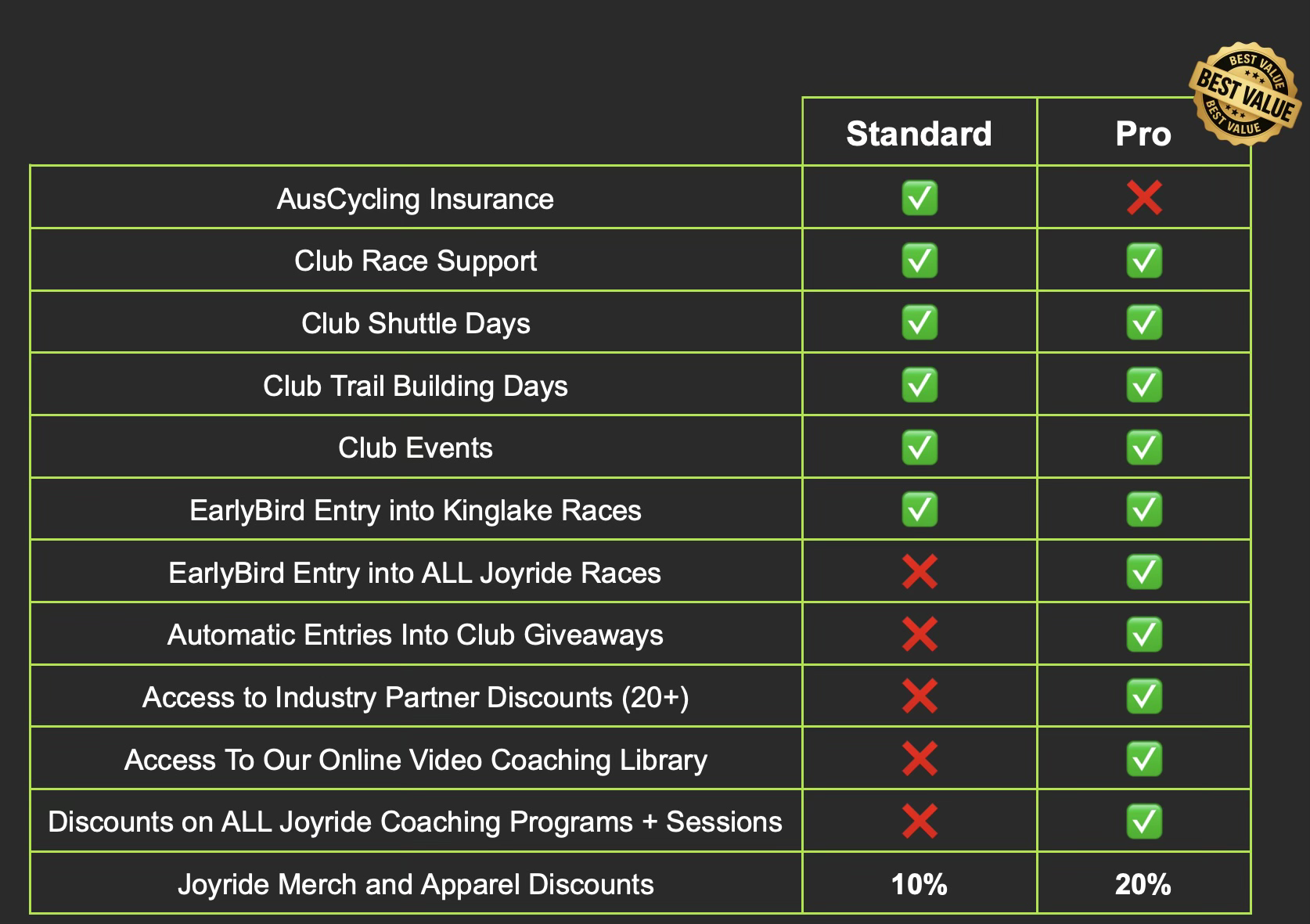
Task: Click the 20% Pro merch discount
Action: tap(1143, 884)
